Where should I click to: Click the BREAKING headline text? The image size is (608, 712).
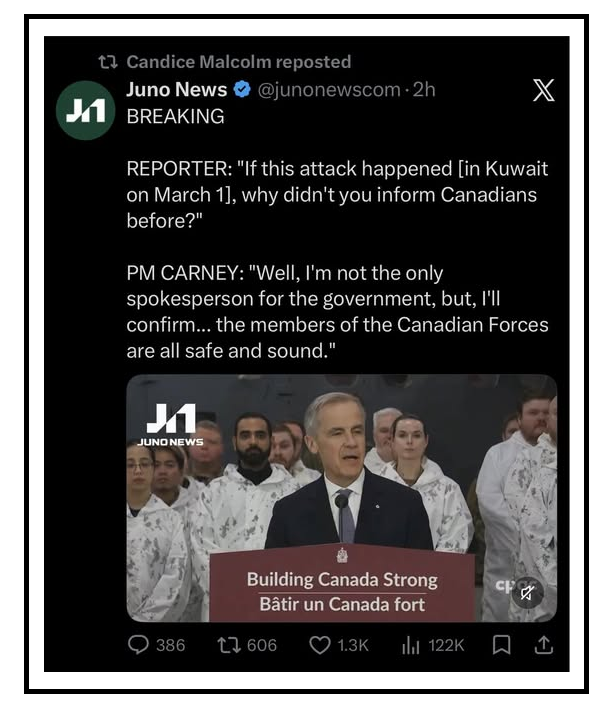175,116
